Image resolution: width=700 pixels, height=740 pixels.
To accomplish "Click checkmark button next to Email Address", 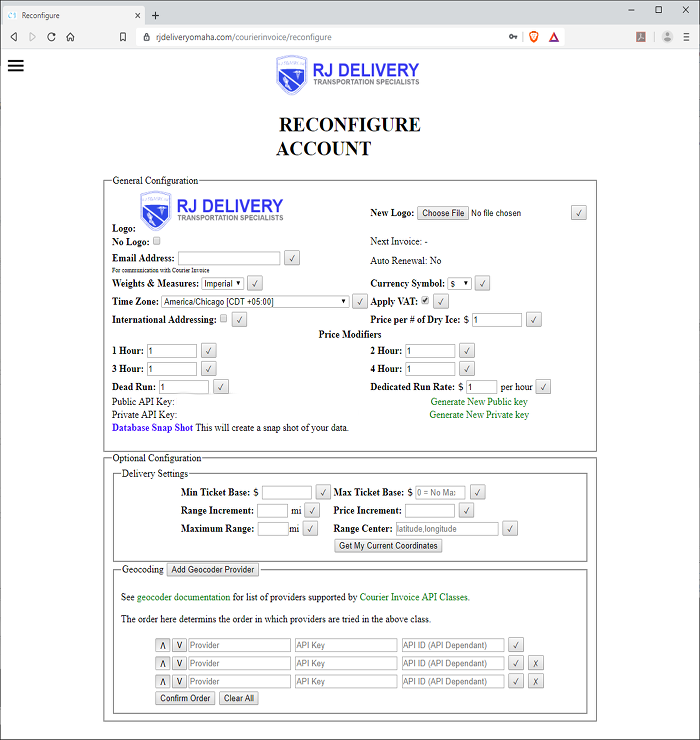I will click(292, 258).
